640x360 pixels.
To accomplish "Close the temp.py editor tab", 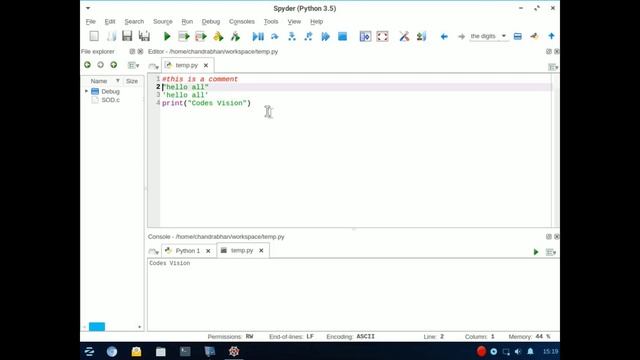I will 206,65.
